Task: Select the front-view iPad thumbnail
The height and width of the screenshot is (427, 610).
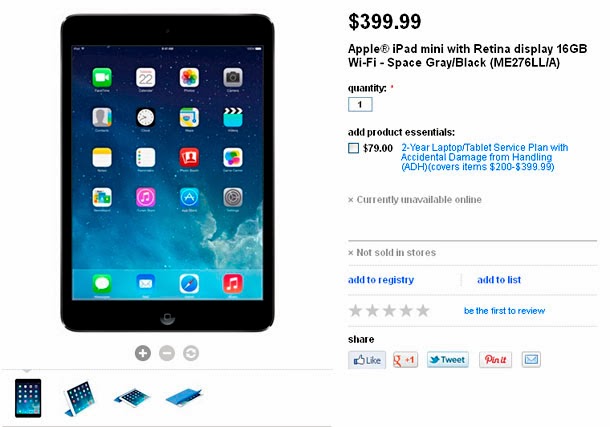Action: pyautogui.click(x=28, y=398)
